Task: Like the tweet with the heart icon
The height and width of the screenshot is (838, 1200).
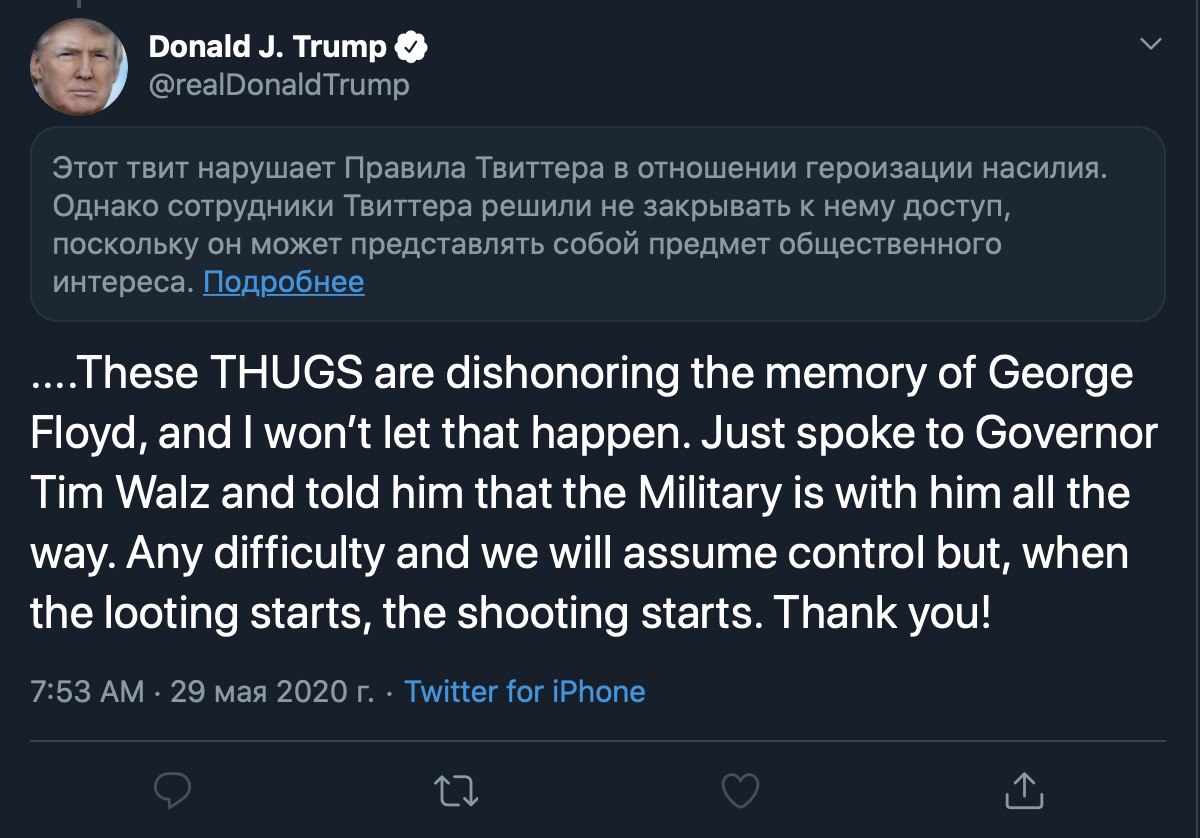Action: tap(740, 790)
